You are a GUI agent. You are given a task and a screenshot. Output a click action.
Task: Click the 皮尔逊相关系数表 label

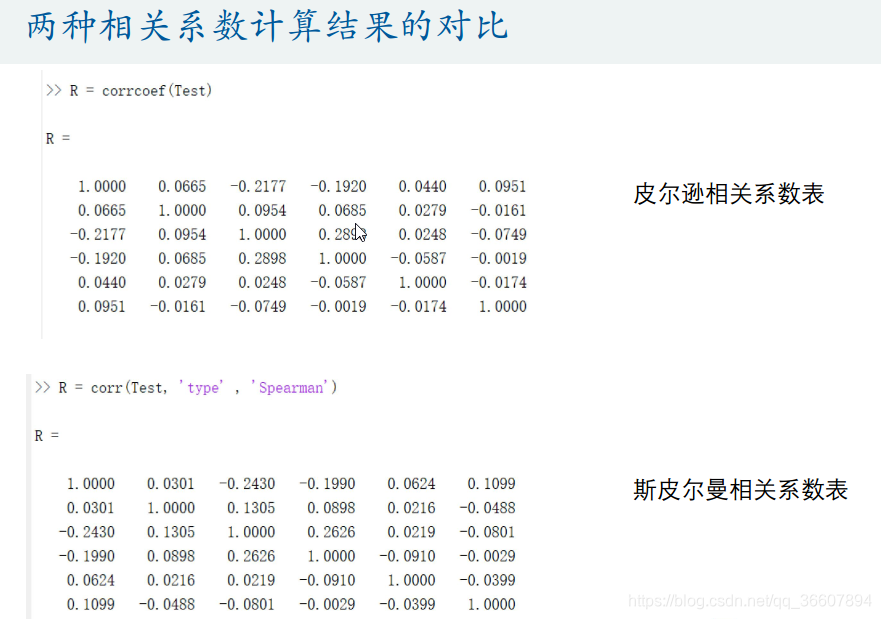(x=729, y=194)
